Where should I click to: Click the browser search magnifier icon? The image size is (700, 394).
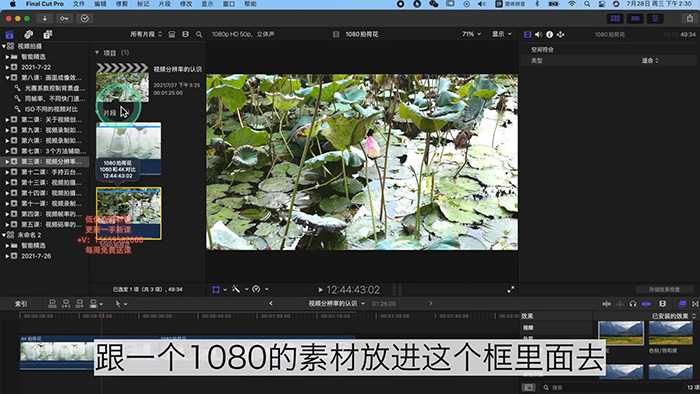point(199,34)
